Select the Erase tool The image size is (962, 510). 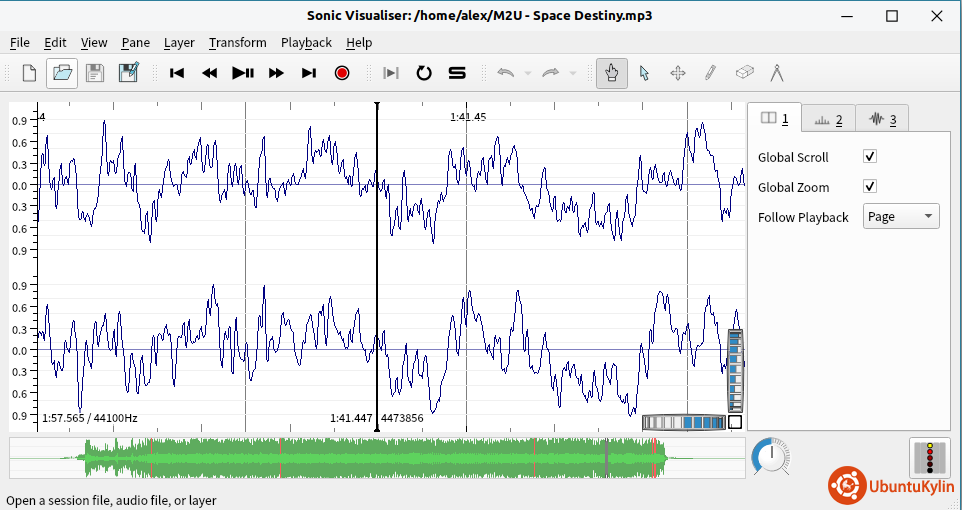pyautogui.click(x=743, y=73)
